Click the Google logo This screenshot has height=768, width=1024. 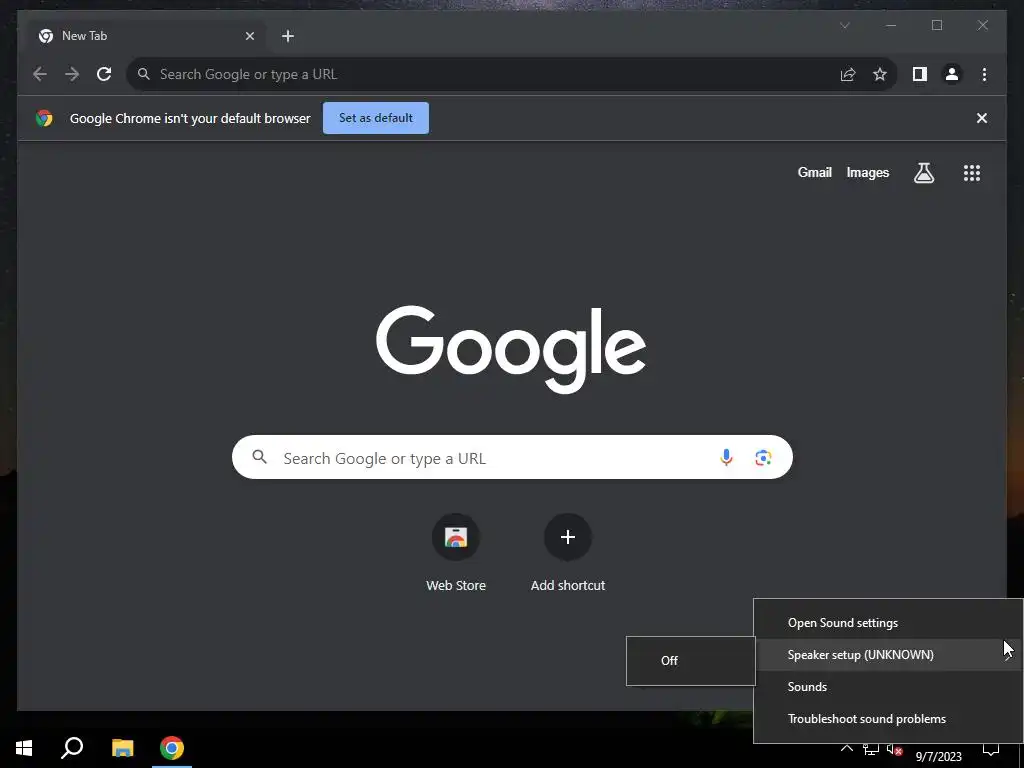(511, 349)
